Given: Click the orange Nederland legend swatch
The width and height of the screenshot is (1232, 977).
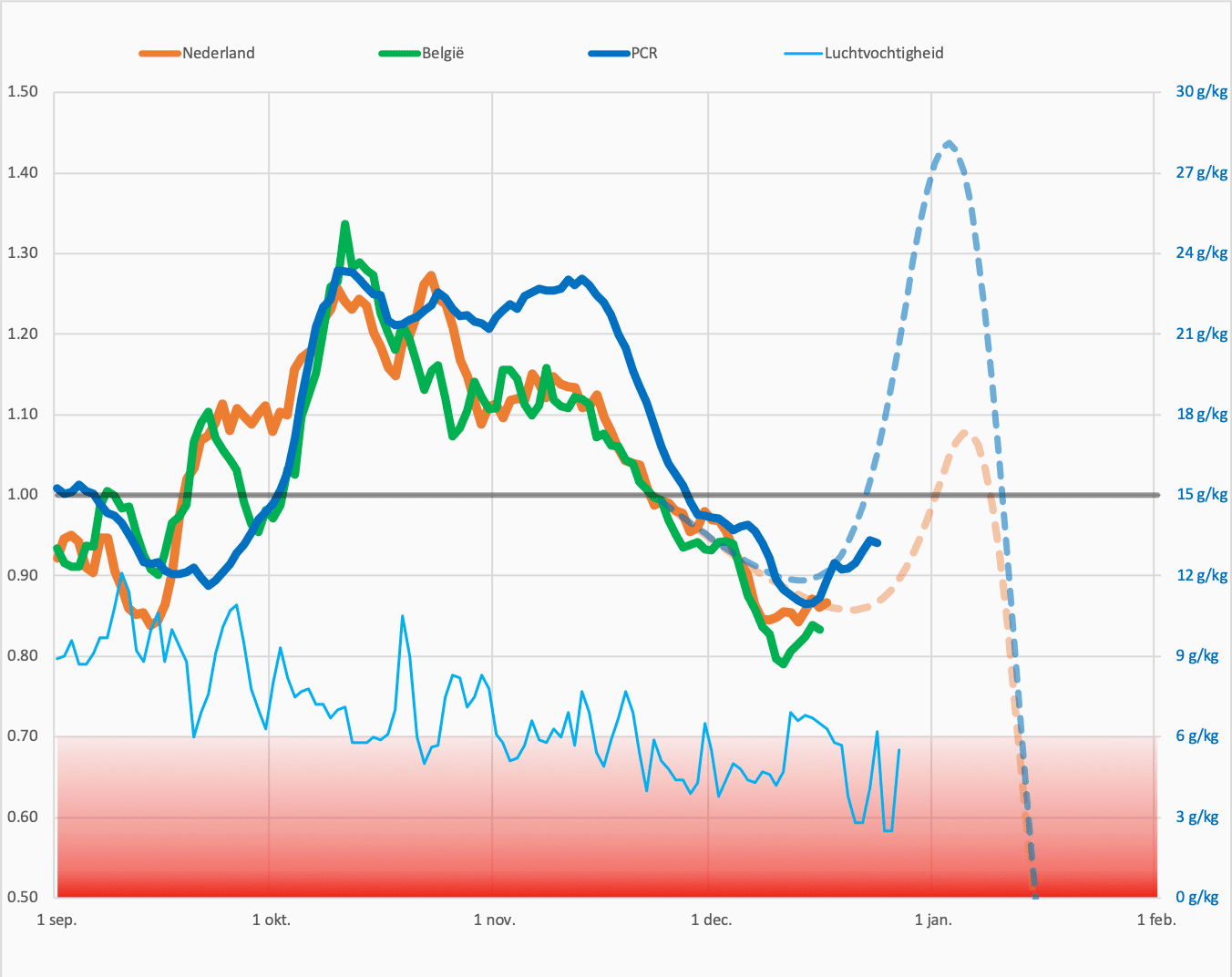Looking at the screenshot, I should (160, 54).
